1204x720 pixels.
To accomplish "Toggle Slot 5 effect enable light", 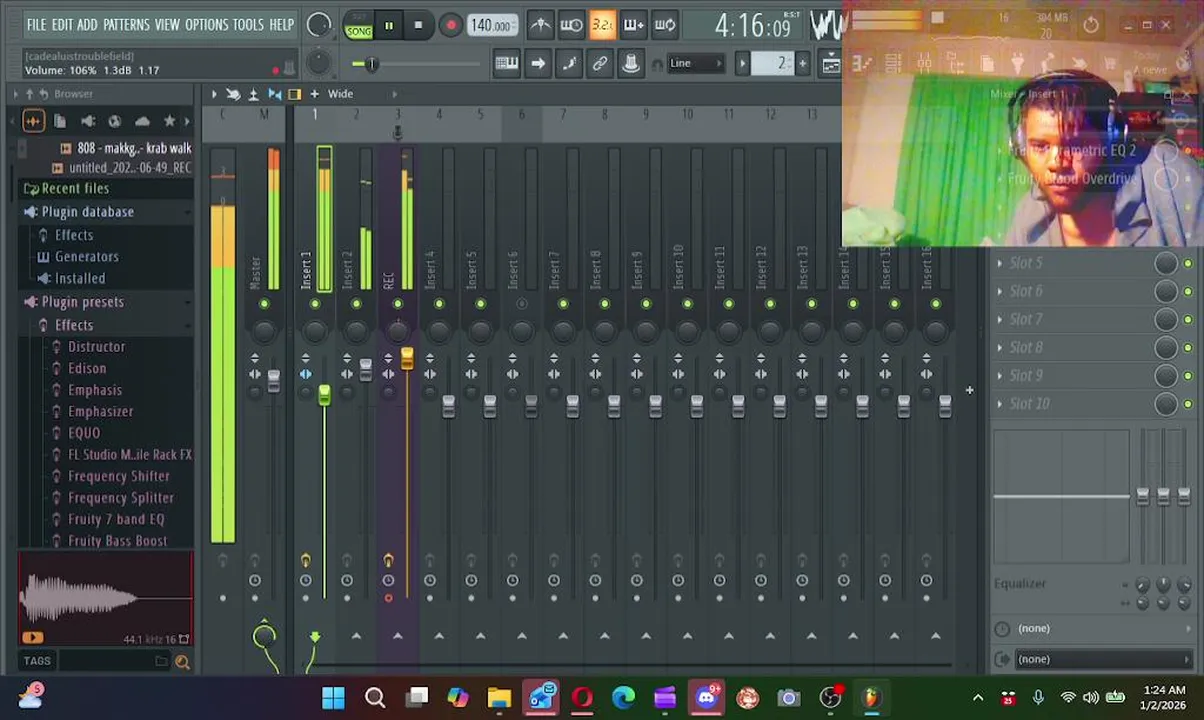I will 1187,263.
